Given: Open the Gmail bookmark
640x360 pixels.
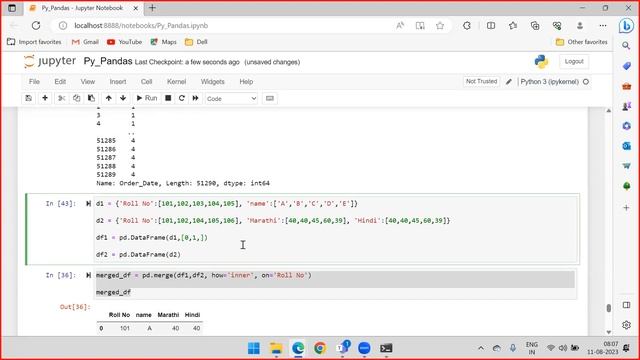Looking at the screenshot, I should click(x=85, y=42).
